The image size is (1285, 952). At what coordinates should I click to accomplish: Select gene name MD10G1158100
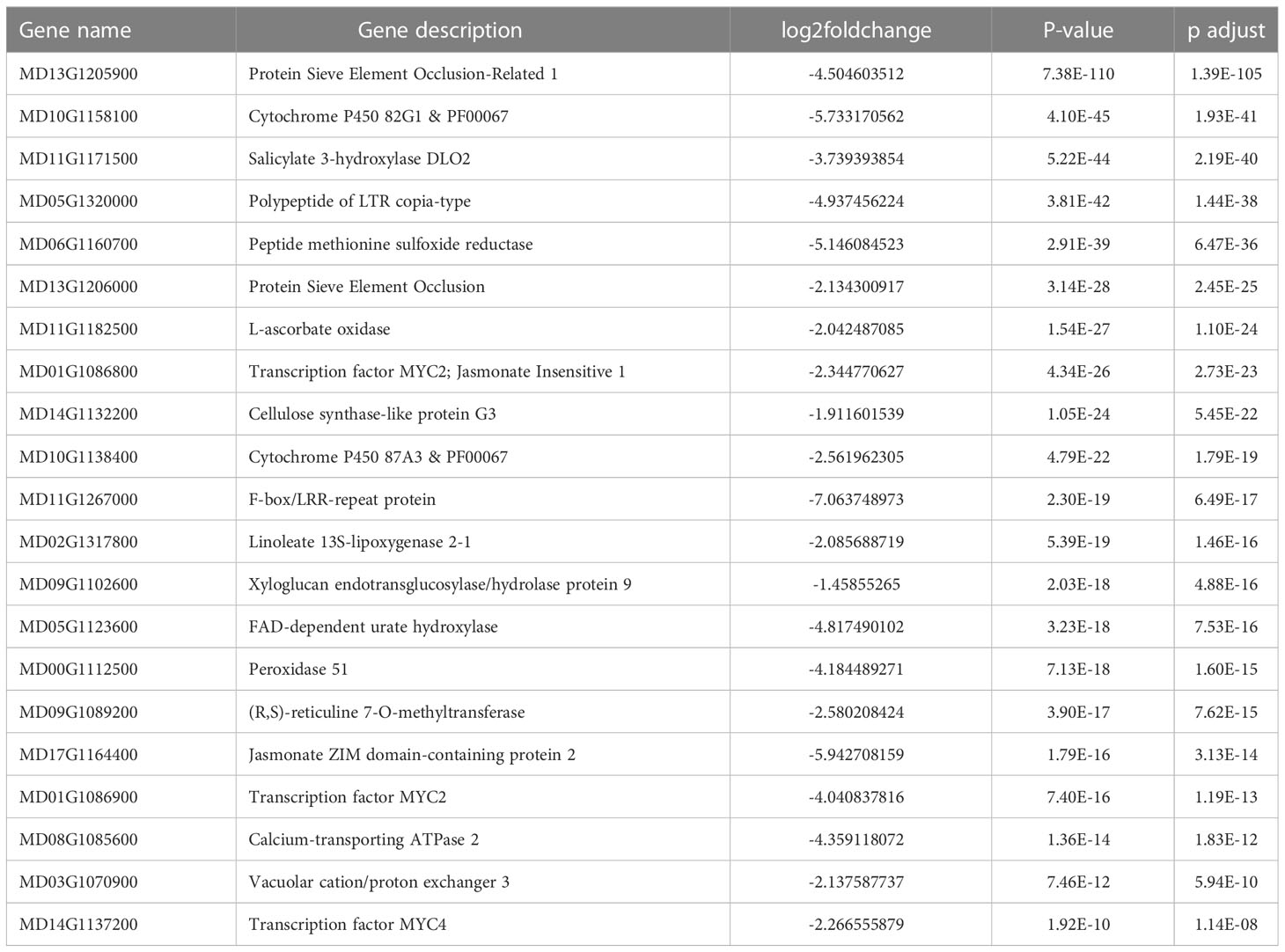point(78,116)
